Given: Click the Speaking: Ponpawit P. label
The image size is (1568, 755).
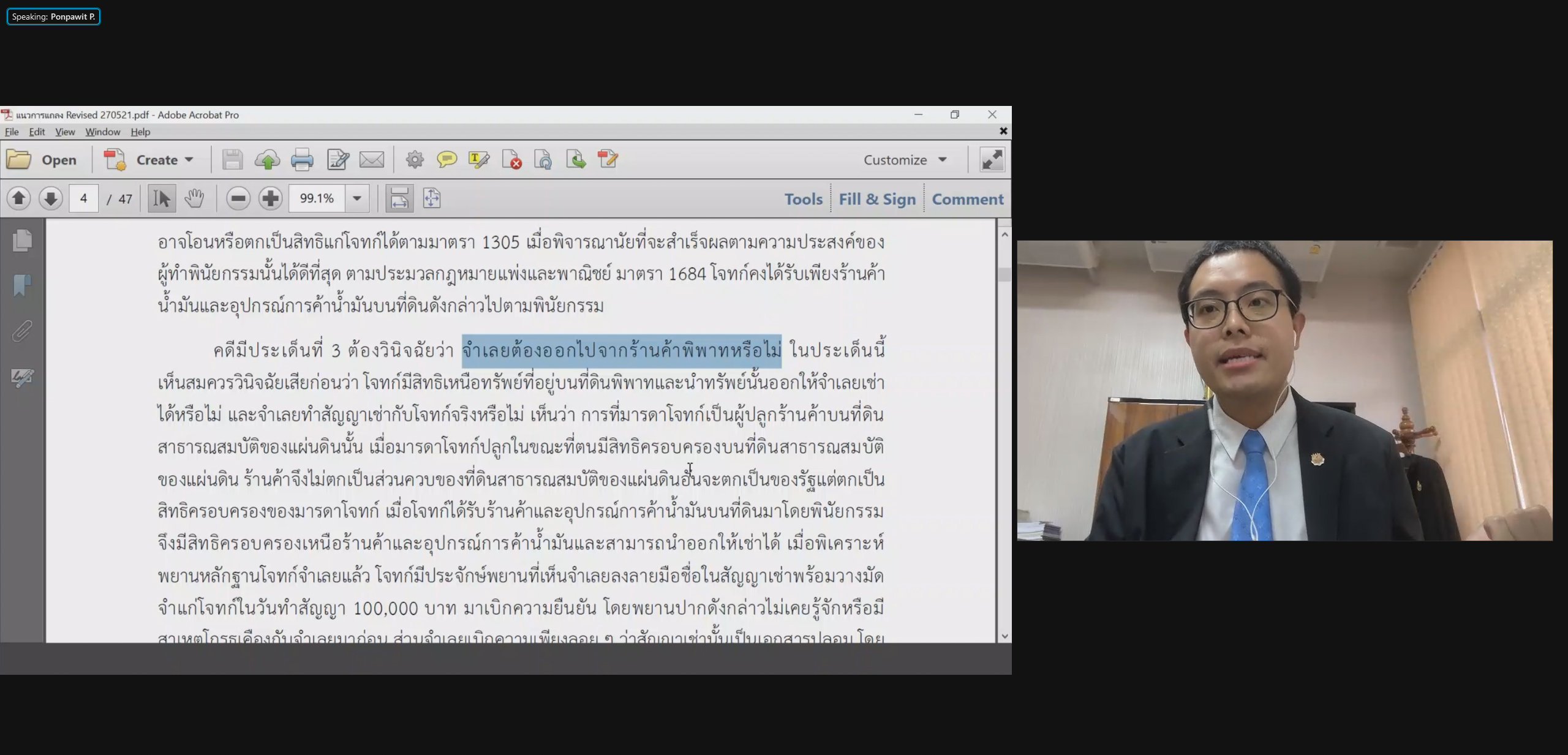Looking at the screenshot, I should tap(53, 17).
